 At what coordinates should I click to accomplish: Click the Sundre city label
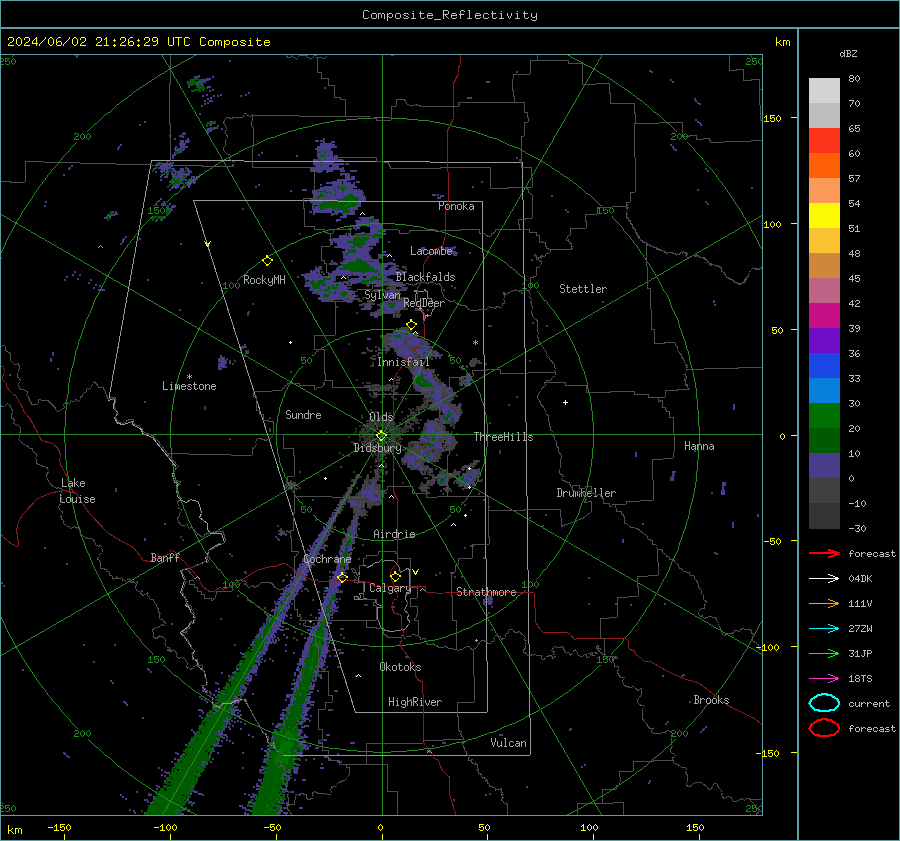(x=303, y=415)
